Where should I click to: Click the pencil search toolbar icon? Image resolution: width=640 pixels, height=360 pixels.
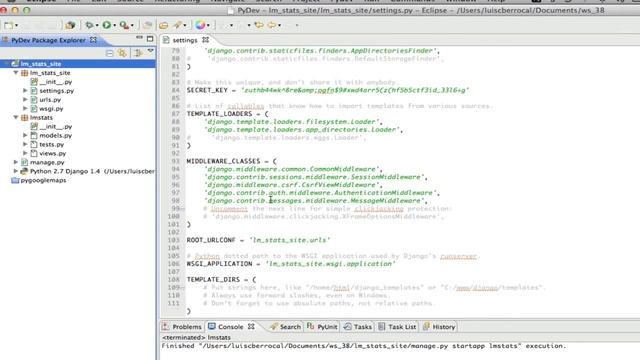coord(177,25)
